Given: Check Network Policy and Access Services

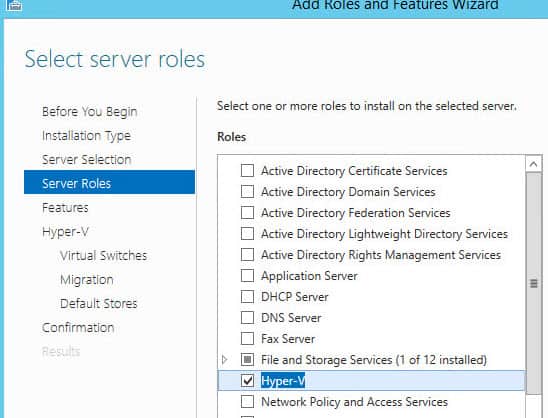Looking at the screenshot, I should click(247, 402).
